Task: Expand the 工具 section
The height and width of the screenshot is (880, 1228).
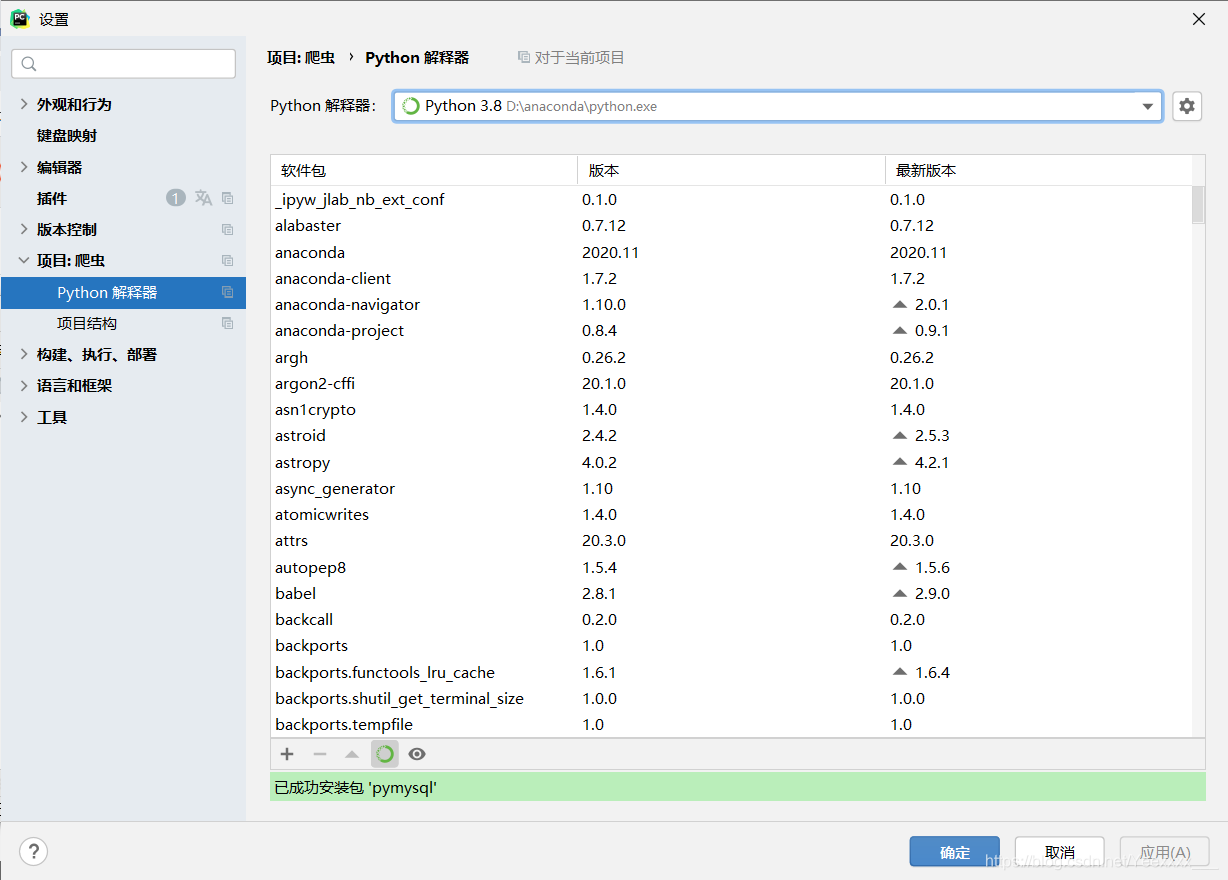Action: (24, 417)
